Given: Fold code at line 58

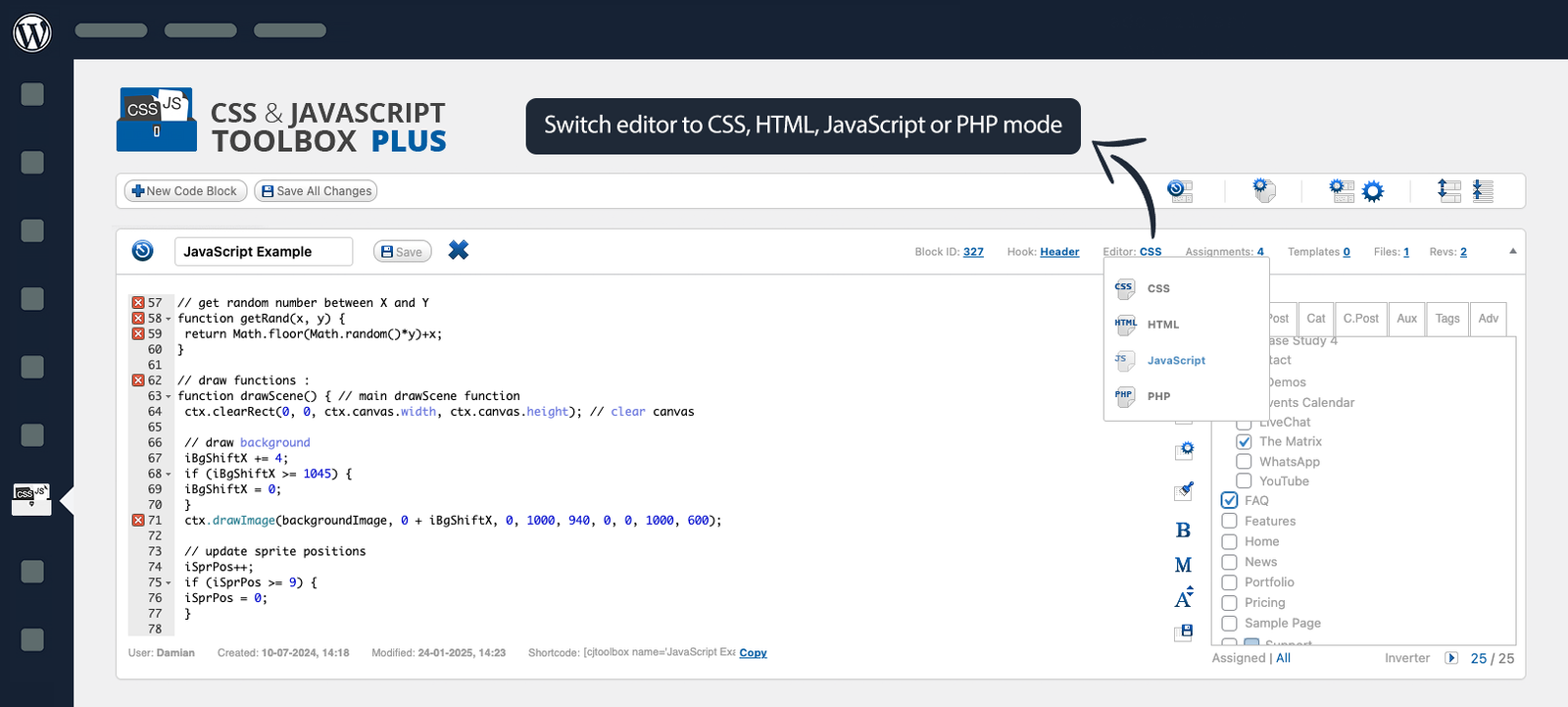Looking at the screenshot, I should (x=169, y=319).
